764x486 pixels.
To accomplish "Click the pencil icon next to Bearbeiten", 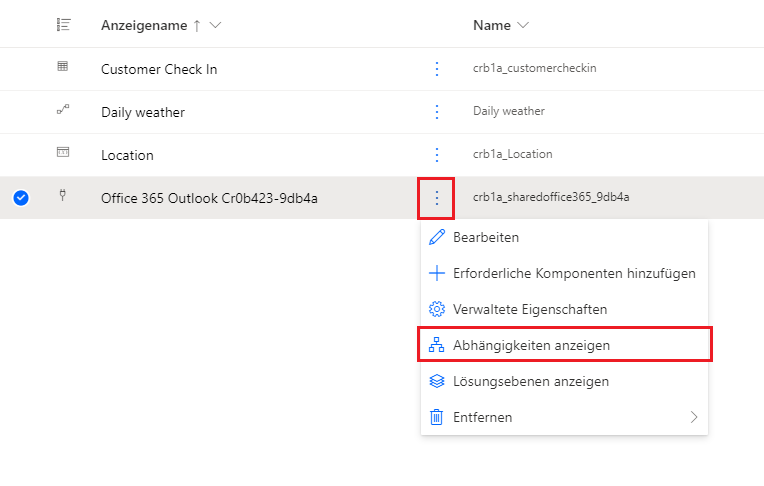I will click(437, 237).
